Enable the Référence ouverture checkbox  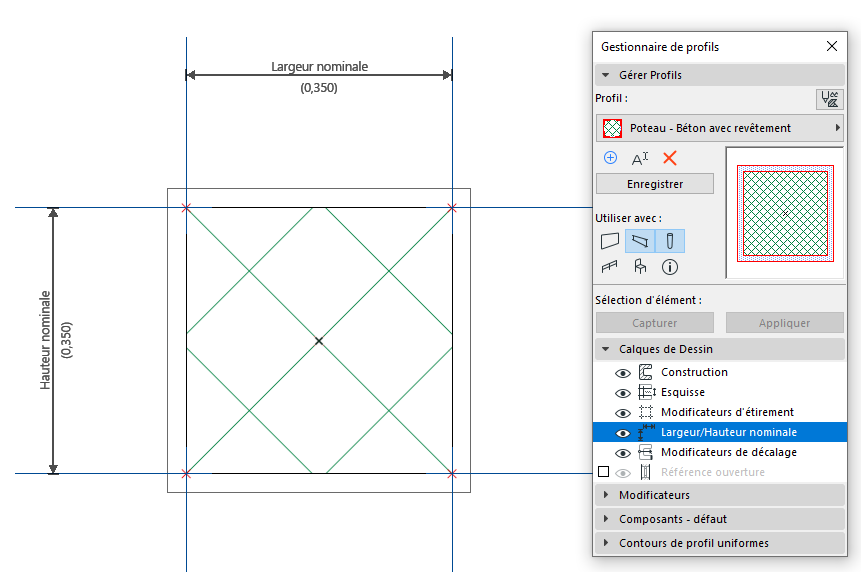click(x=603, y=472)
